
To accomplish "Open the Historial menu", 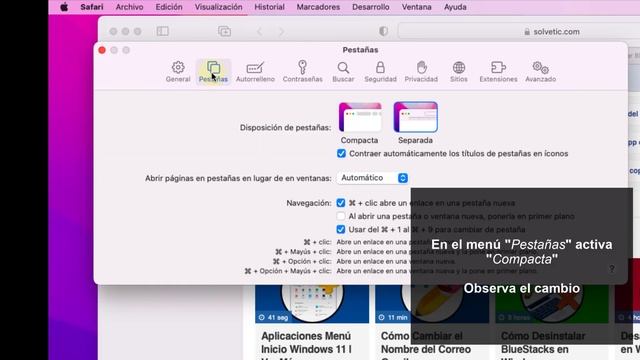I will 269,7.
